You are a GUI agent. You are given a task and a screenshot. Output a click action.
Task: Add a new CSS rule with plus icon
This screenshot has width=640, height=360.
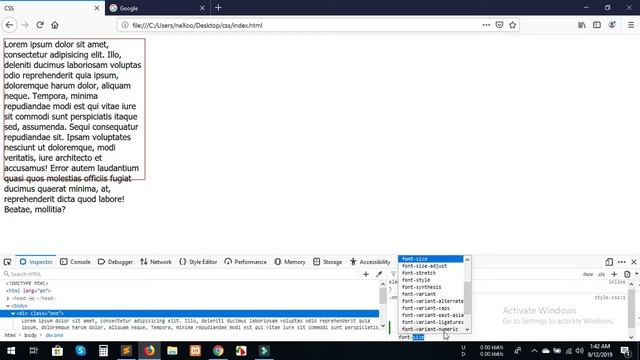[x=614, y=274]
